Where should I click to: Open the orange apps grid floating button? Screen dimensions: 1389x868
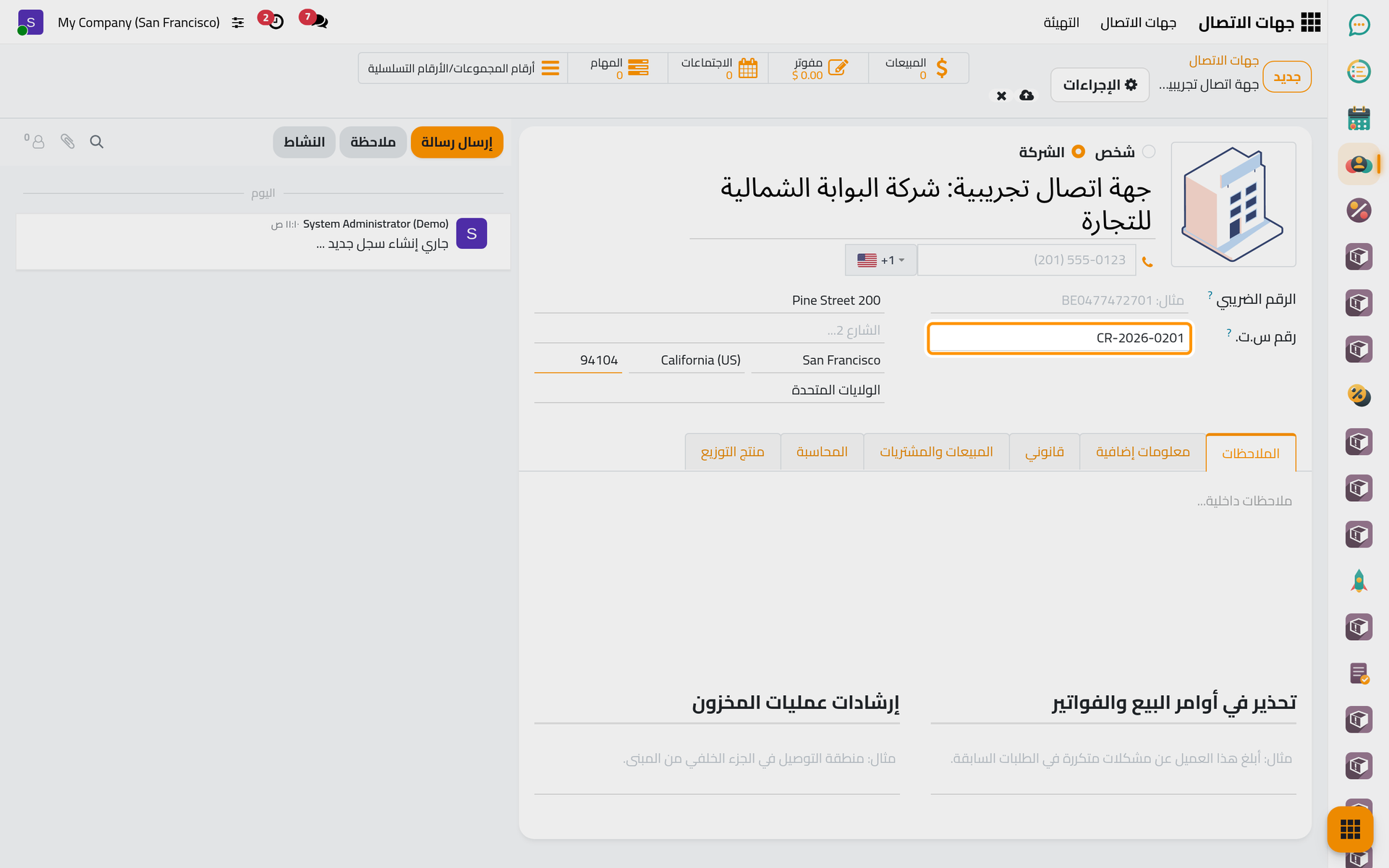tap(1350, 830)
